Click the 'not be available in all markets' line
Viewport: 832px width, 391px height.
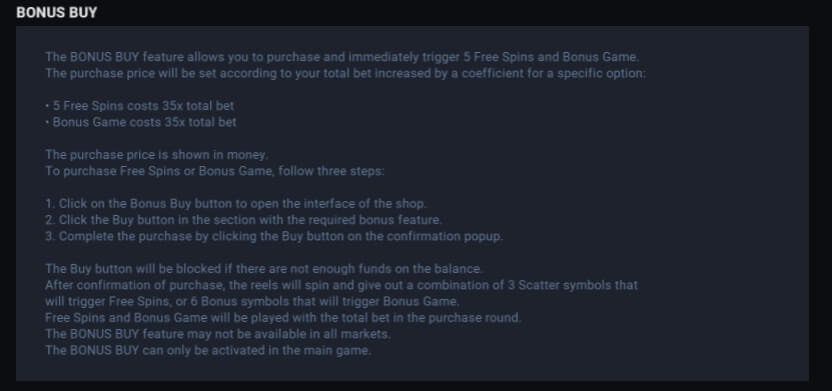tap(218, 334)
